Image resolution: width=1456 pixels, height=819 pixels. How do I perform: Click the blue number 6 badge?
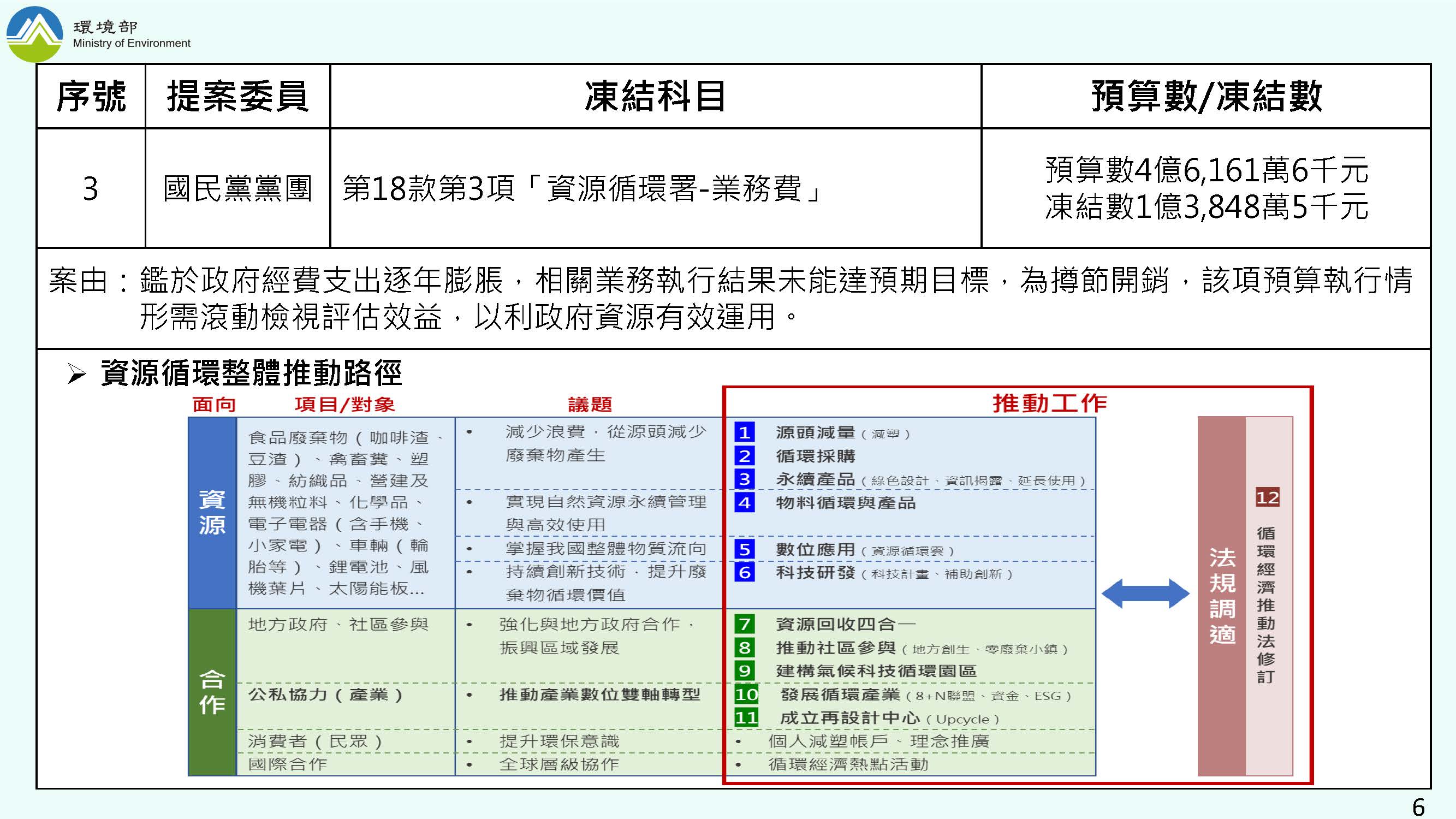click(x=745, y=573)
